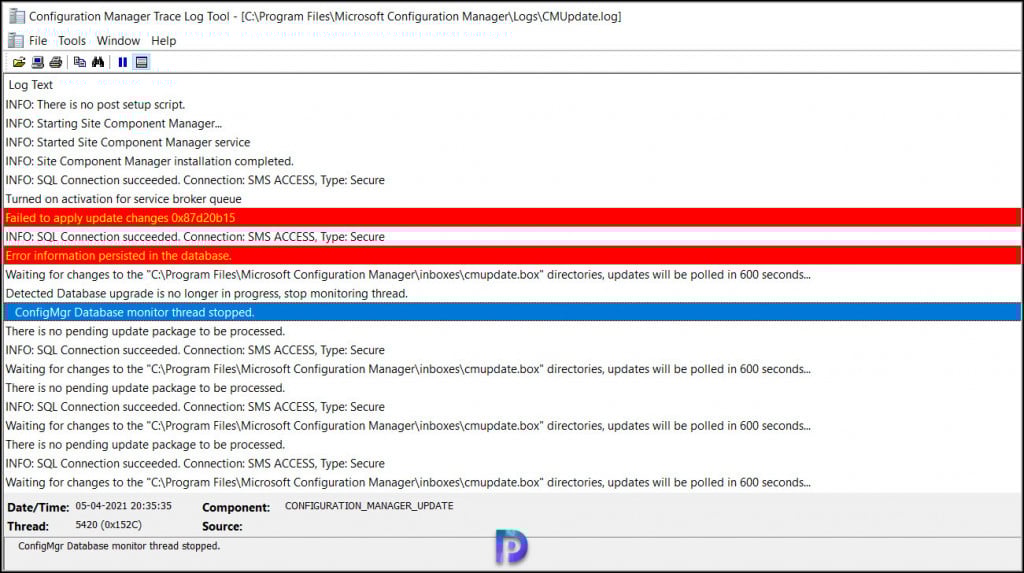Select 'Detected Database upgrade is no longer in progress' line
Viewport: 1024px width, 573px height.
click(x=512, y=293)
